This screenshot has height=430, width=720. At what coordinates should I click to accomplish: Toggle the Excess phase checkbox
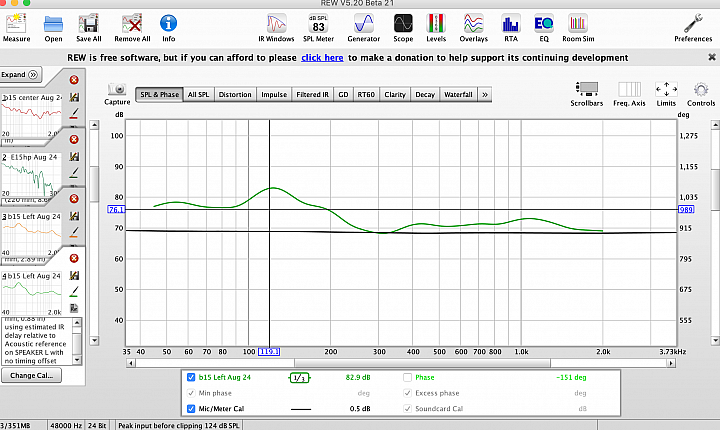click(x=407, y=393)
